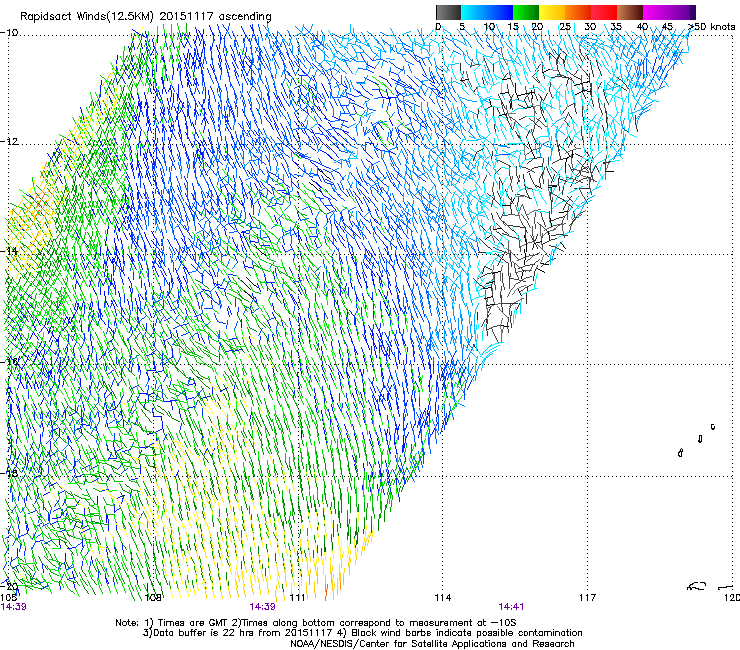Click the '45' label on the speed legend
Screen dimensions: 740x650
pos(667,27)
